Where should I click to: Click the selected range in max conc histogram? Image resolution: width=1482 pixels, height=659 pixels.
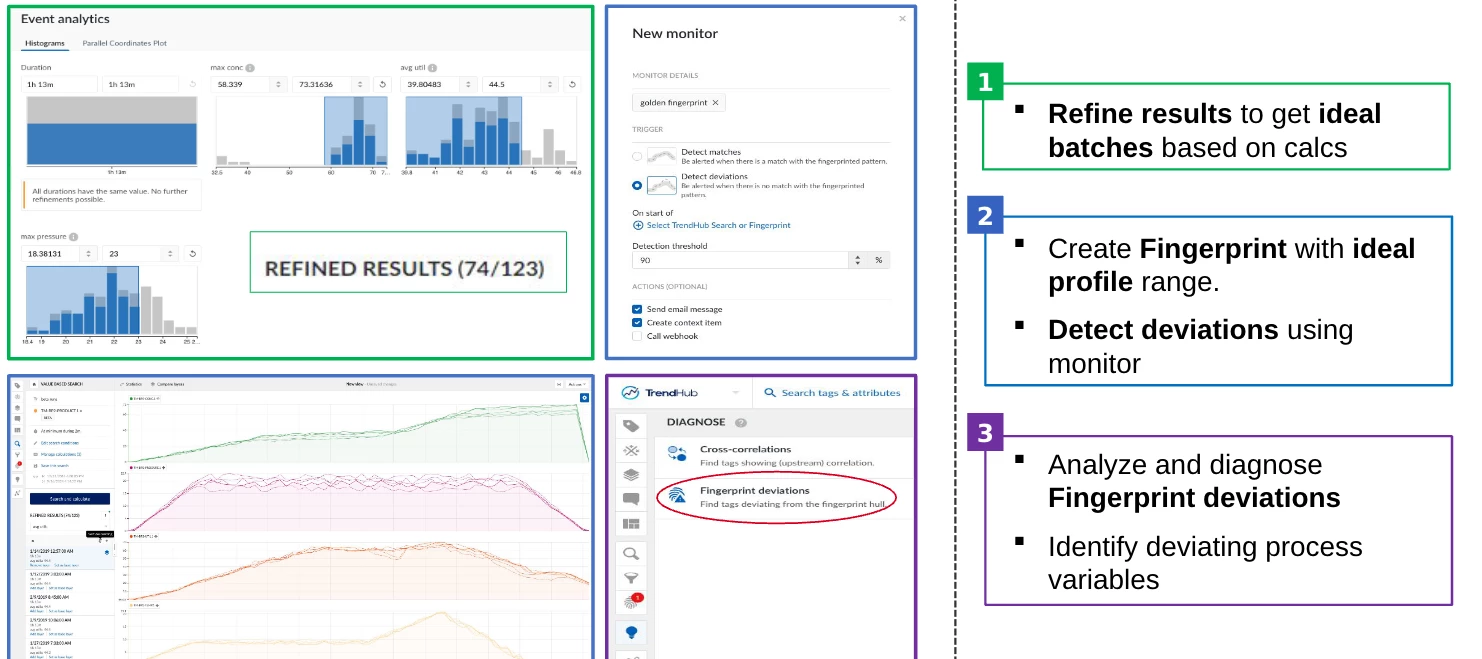[x=356, y=131]
